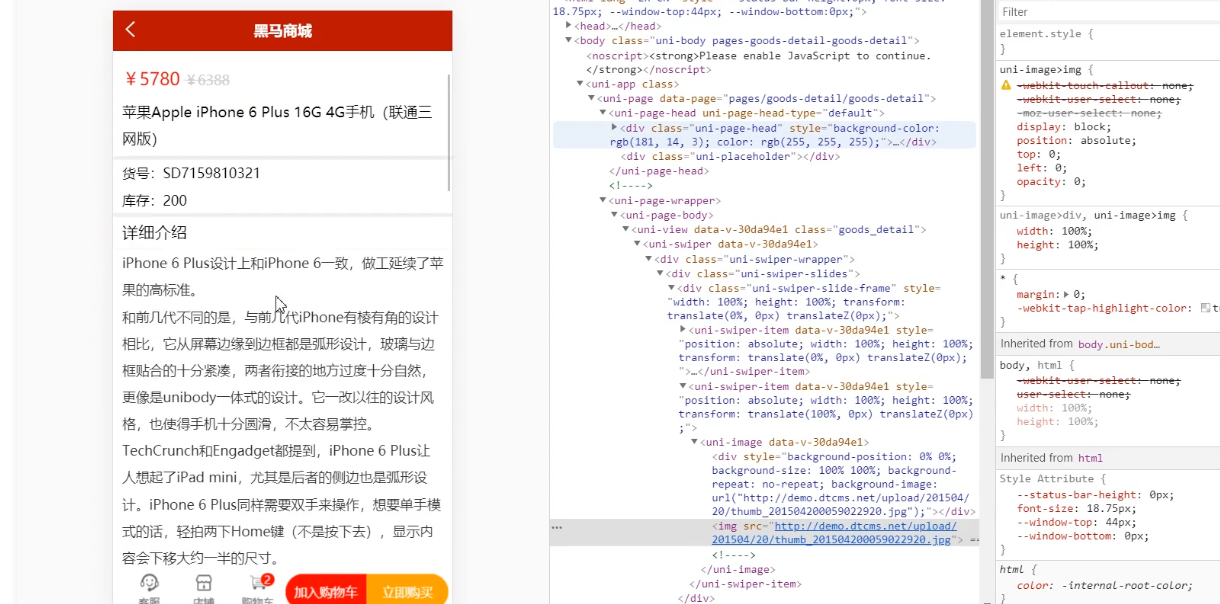Buy now with 立即购买 button
Image resolution: width=1220 pixels, height=604 pixels.
pyautogui.click(x=407, y=591)
